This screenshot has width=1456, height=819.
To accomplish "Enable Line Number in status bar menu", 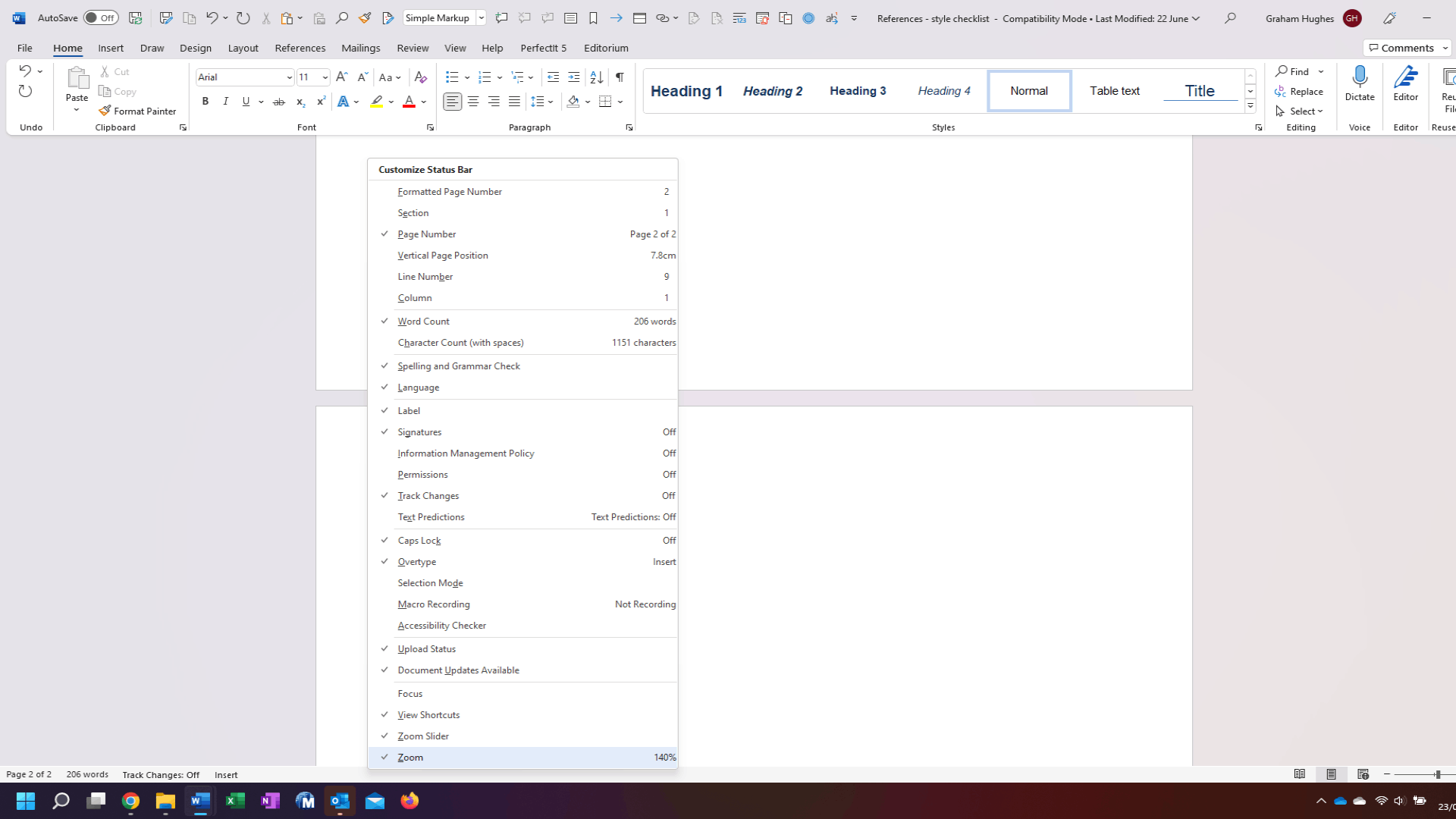I will coord(522,277).
